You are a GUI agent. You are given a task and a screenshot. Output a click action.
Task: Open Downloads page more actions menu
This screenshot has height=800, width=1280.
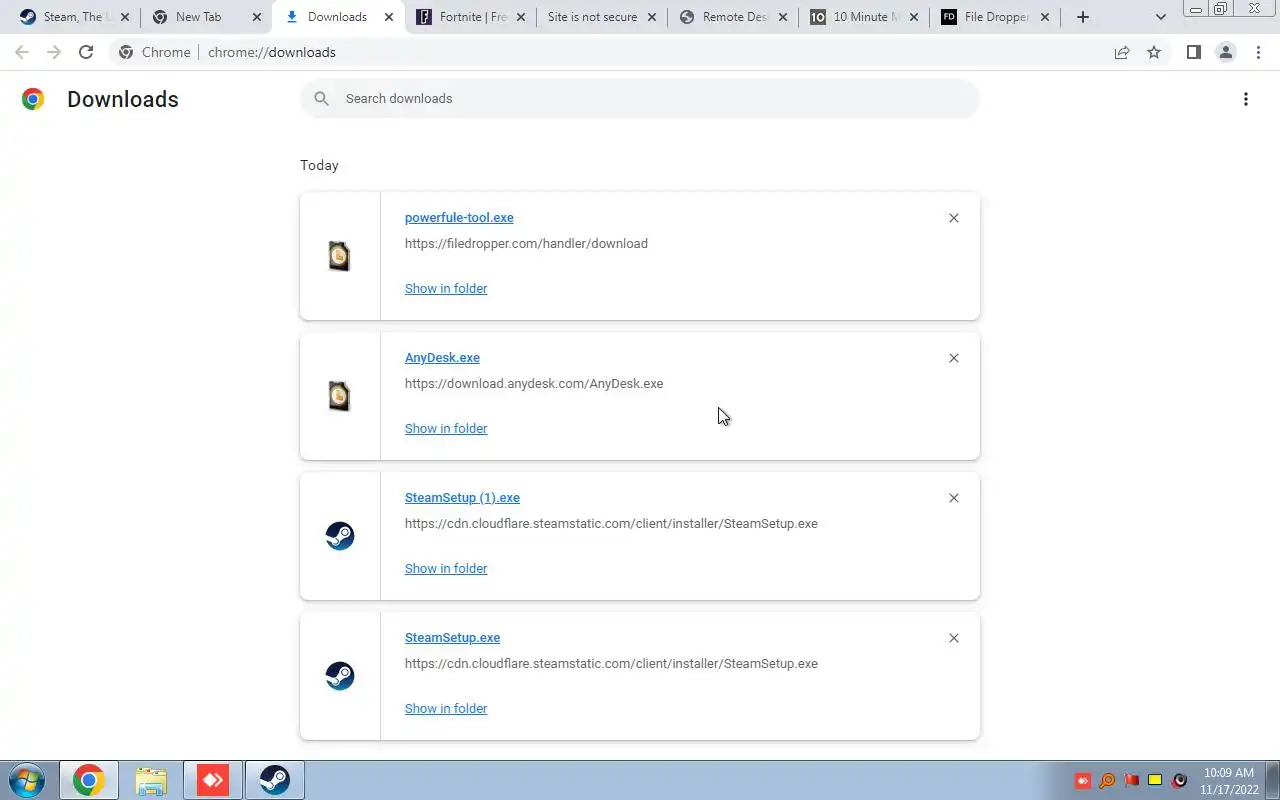tap(1246, 99)
